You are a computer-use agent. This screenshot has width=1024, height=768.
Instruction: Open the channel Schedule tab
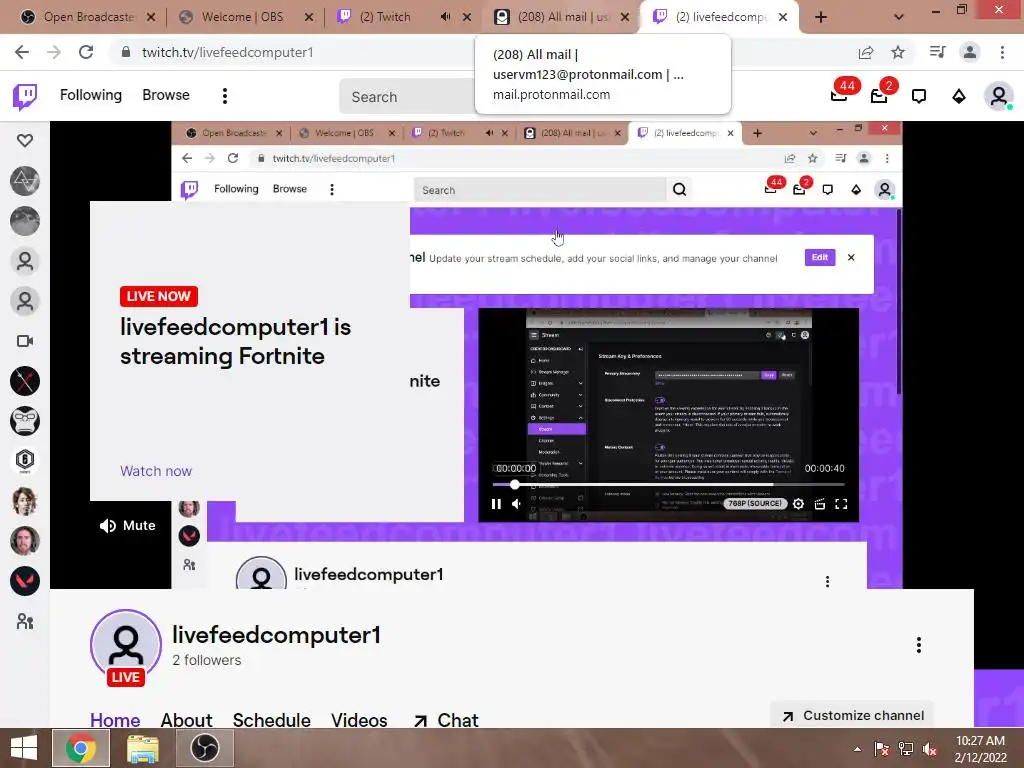click(272, 720)
